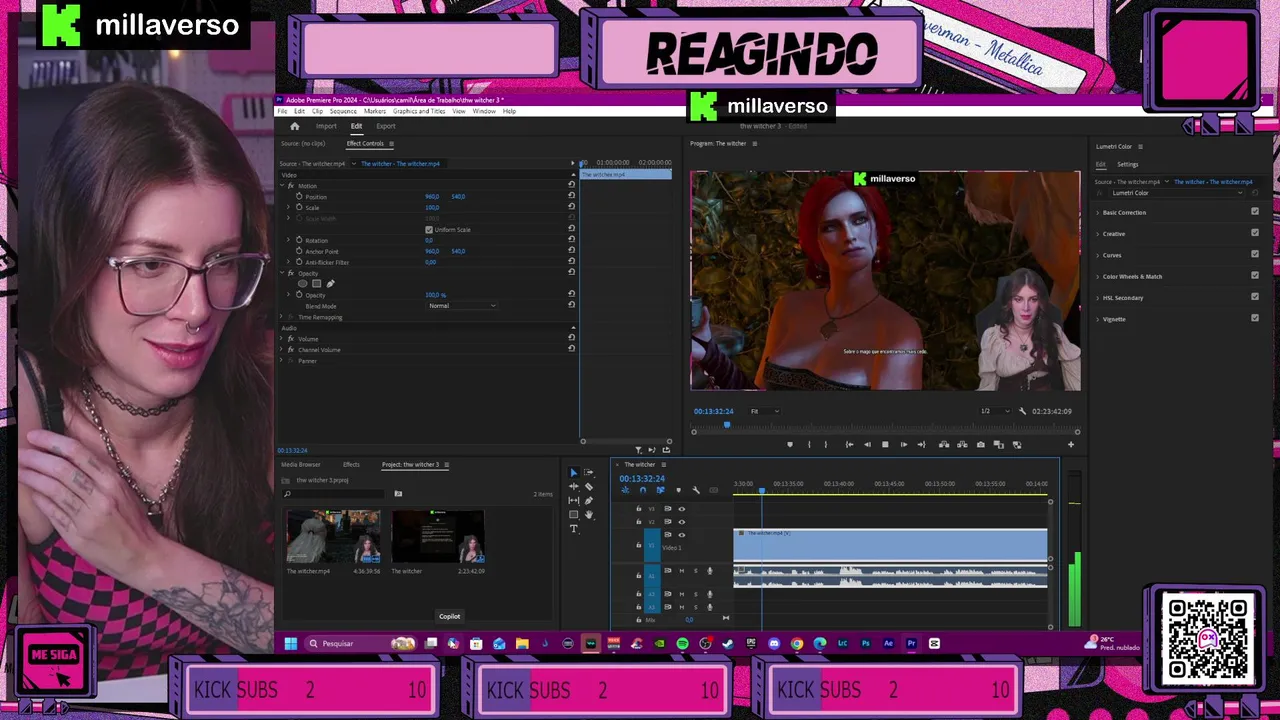Select the Razor tool
The width and height of the screenshot is (1280, 720).
pos(589,486)
